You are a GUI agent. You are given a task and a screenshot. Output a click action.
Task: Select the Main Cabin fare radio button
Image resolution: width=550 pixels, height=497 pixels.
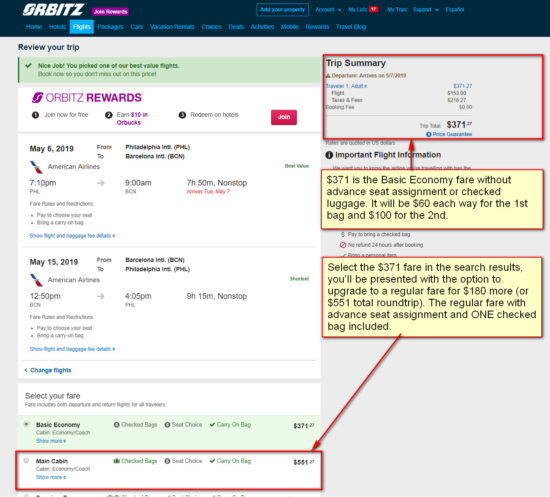pyautogui.click(x=26, y=460)
